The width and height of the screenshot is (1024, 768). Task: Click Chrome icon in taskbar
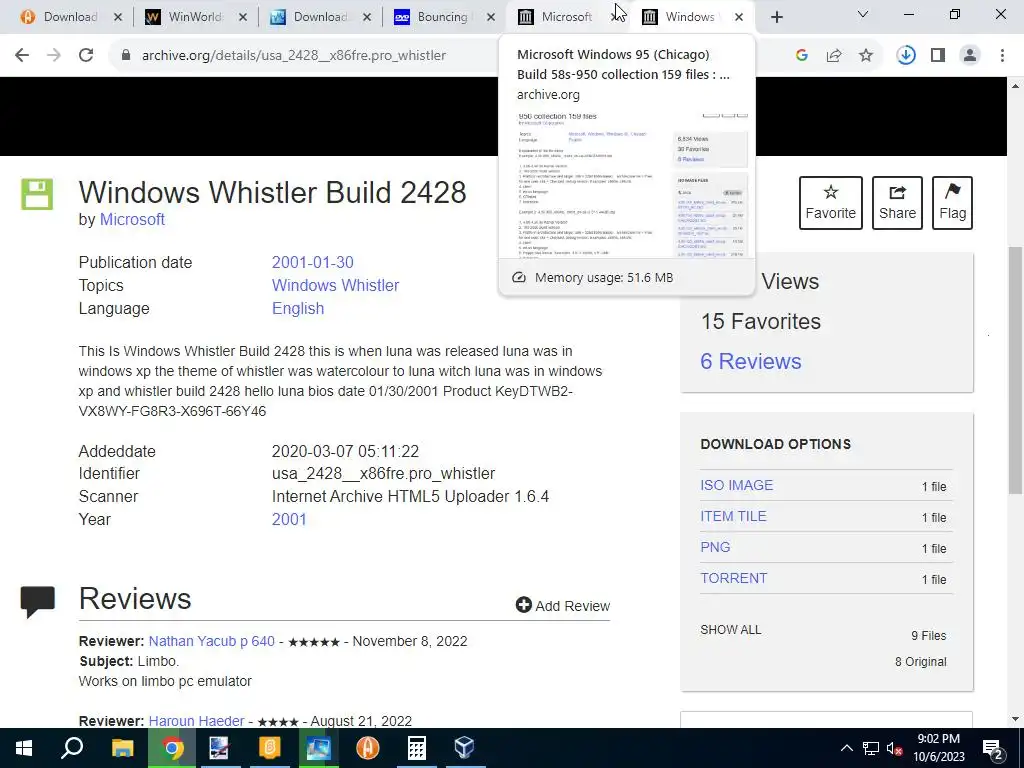pyautogui.click(x=172, y=748)
